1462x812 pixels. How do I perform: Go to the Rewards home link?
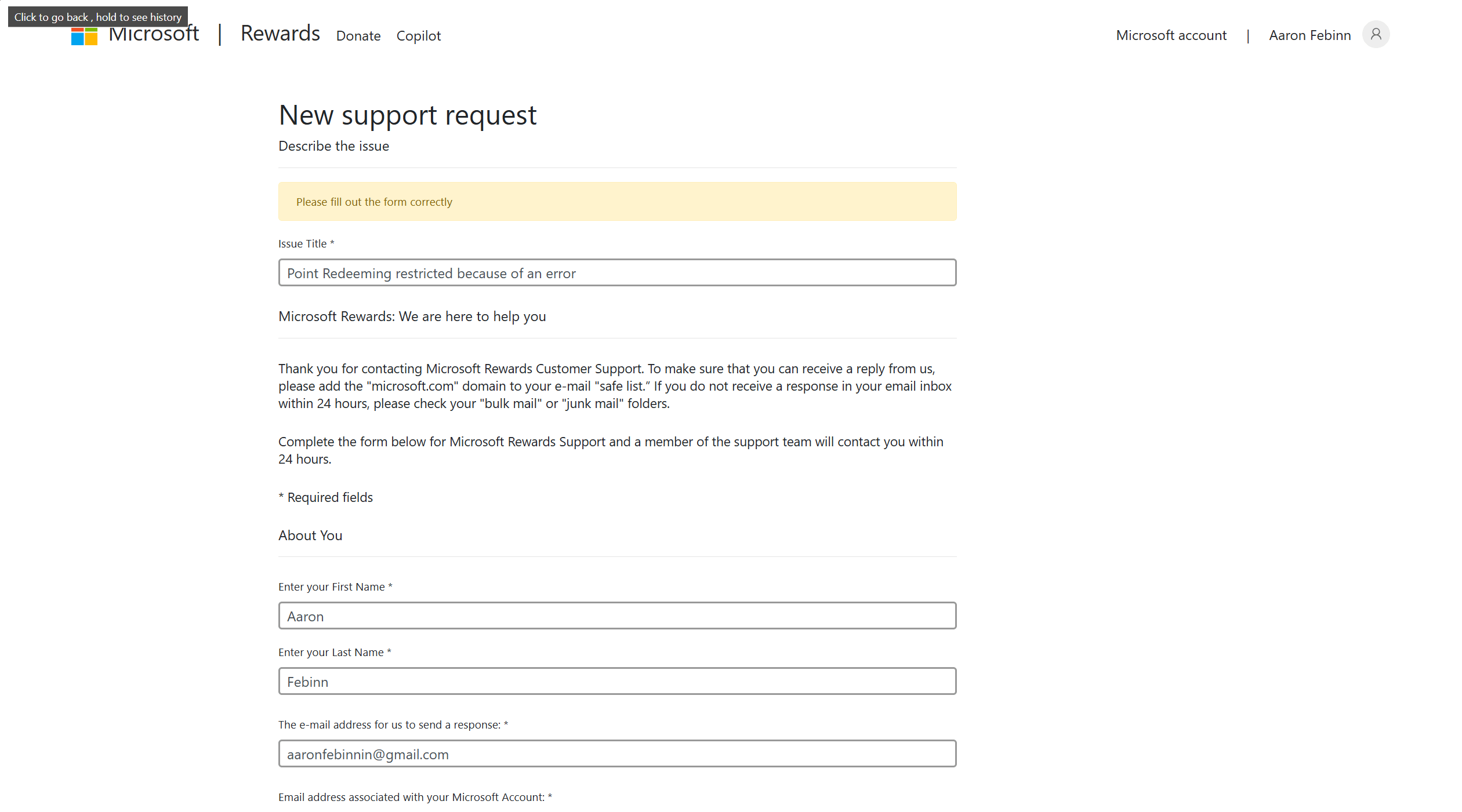click(280, 34)
